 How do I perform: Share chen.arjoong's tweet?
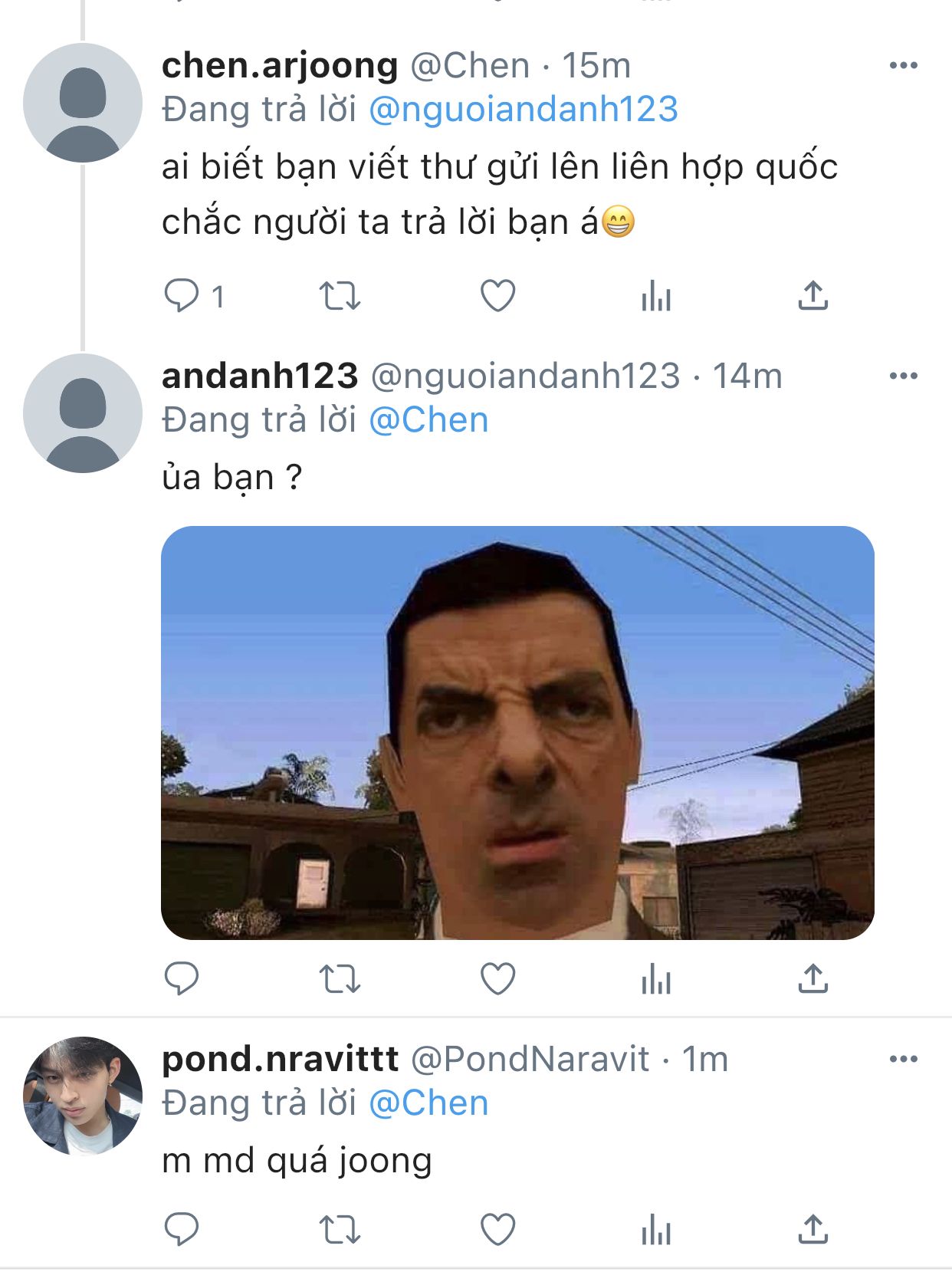[x=813, y=296]
